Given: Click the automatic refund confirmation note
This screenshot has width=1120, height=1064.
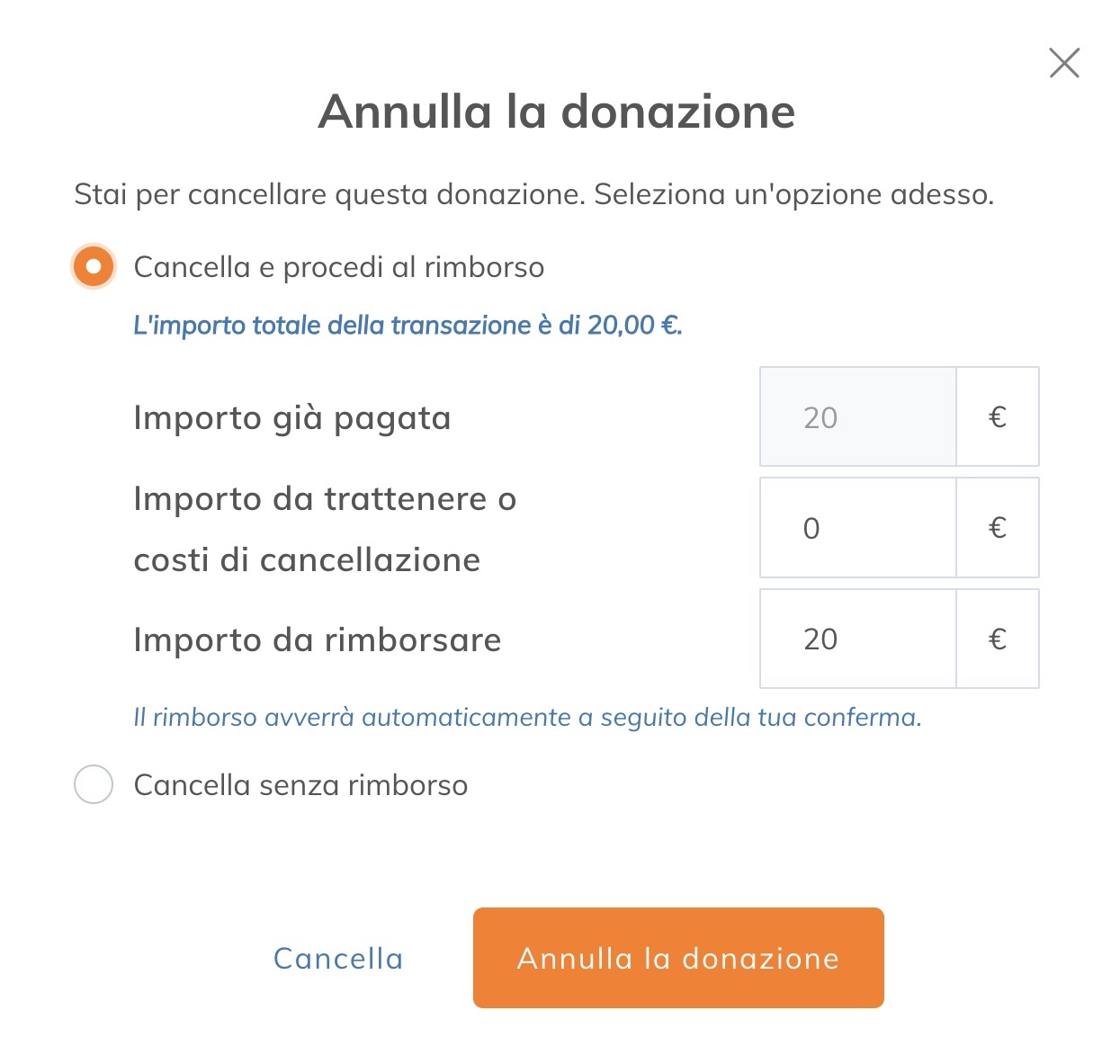Looking at the screenshot, I should 527,718.
